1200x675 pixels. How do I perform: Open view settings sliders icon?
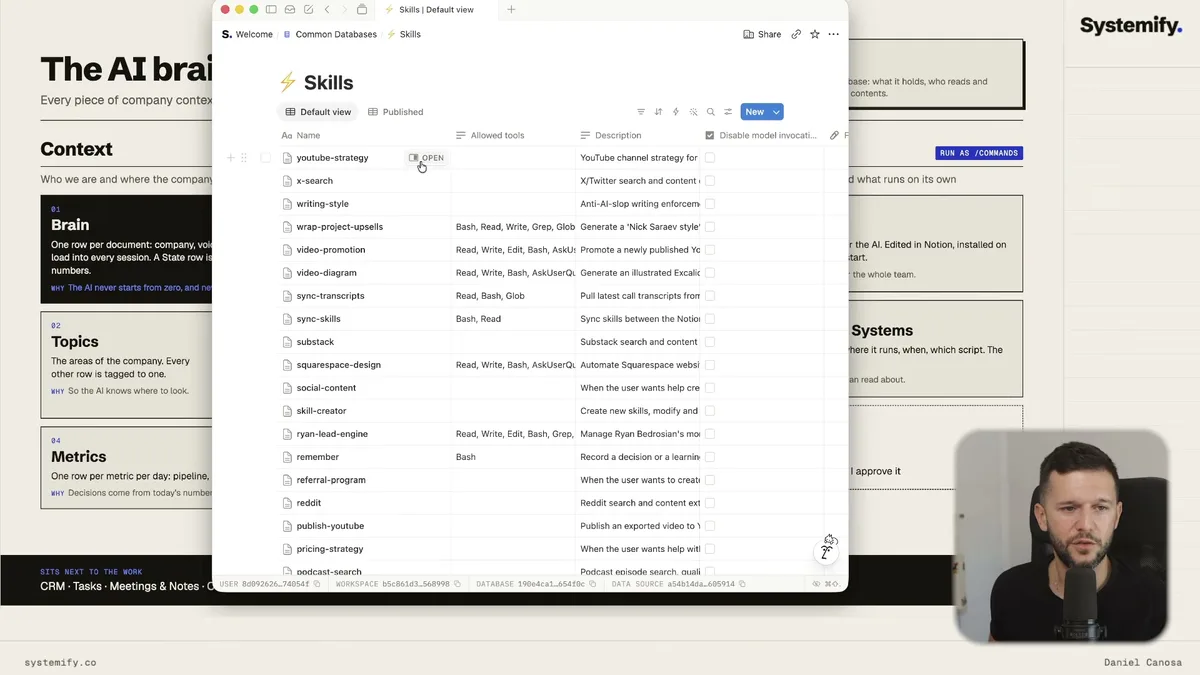(728, 112)
